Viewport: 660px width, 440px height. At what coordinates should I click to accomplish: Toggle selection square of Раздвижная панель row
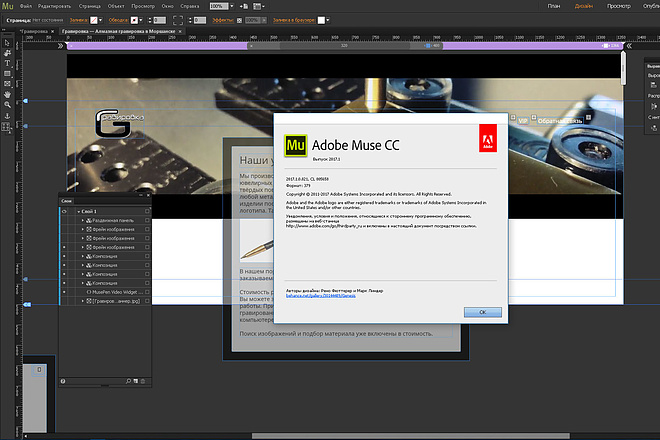[x=147, y=220]
